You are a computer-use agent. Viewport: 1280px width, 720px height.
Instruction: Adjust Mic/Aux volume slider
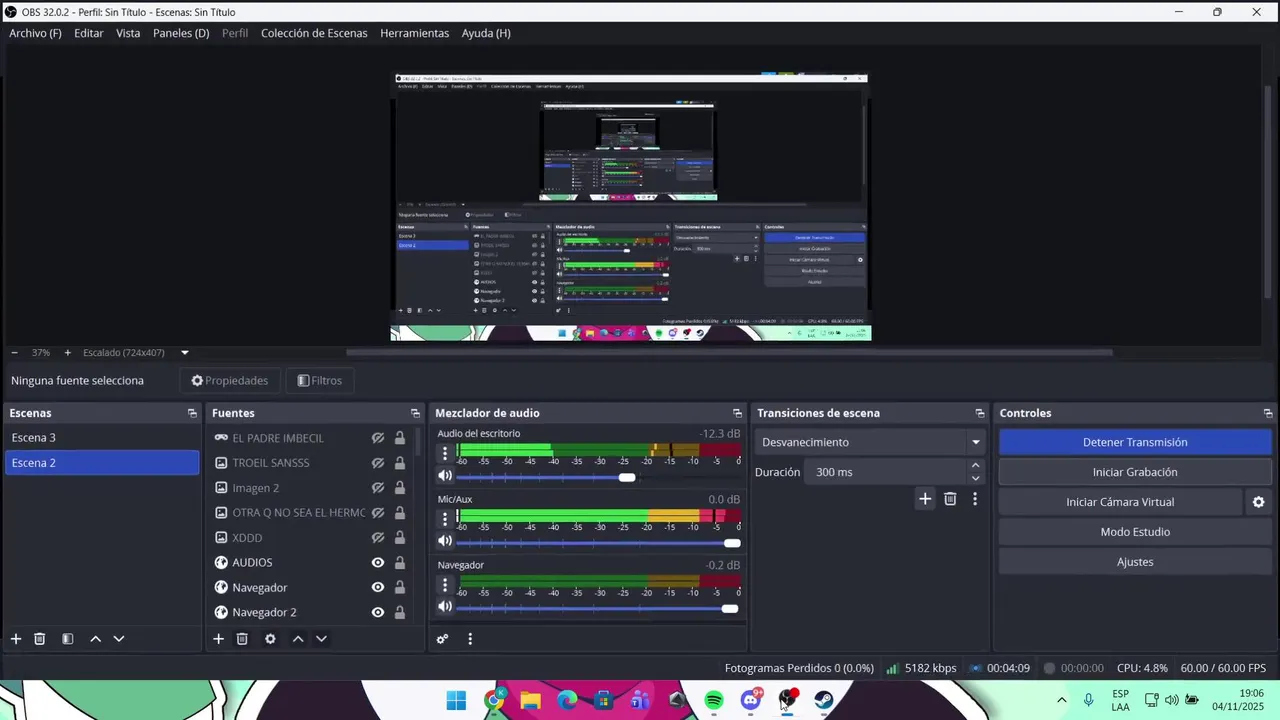(x=732, y=542)
